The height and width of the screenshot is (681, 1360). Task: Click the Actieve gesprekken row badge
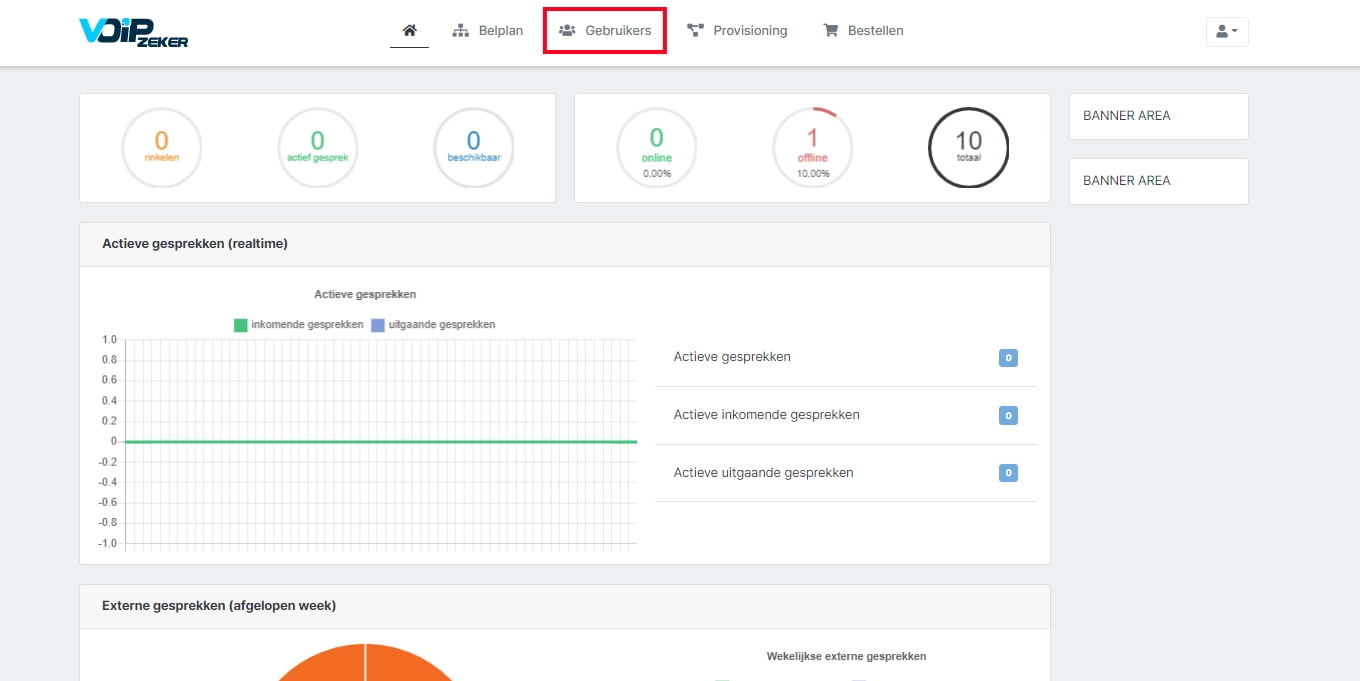pyautogui.click(x=1008, y=358)
